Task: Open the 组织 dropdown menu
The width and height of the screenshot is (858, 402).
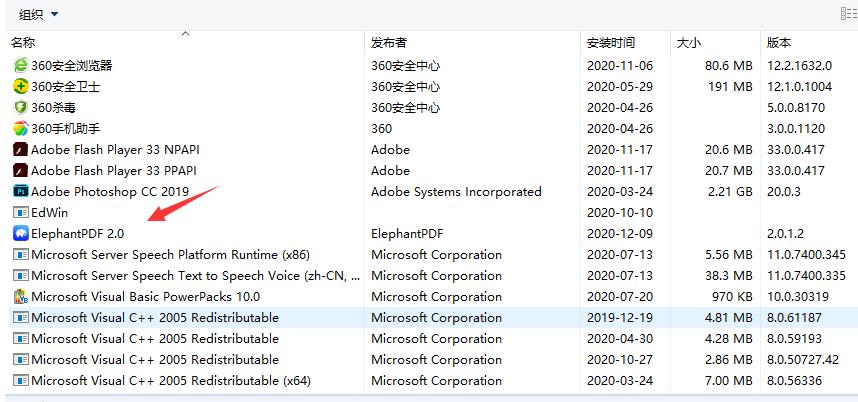Action: pos(38,14)
